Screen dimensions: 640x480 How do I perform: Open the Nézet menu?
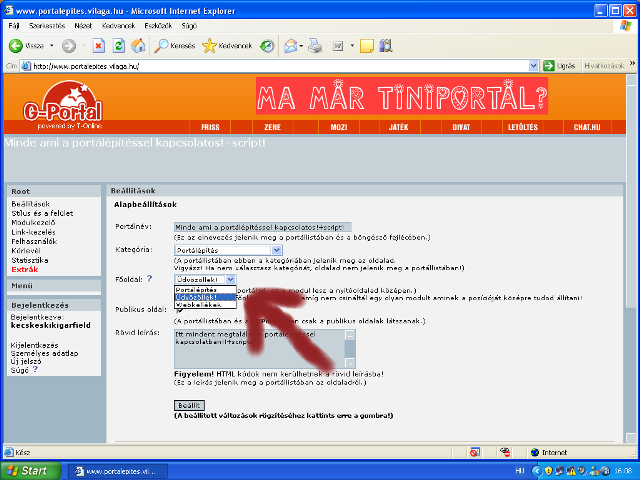[x=83, y=26]
